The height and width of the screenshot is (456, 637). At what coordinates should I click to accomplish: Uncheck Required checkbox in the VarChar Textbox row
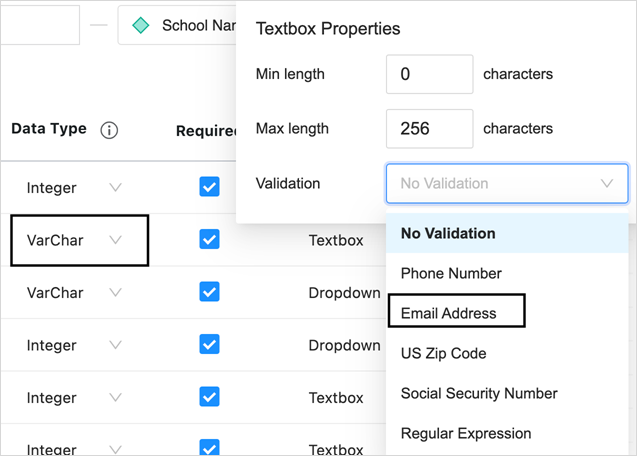[209, 239]
